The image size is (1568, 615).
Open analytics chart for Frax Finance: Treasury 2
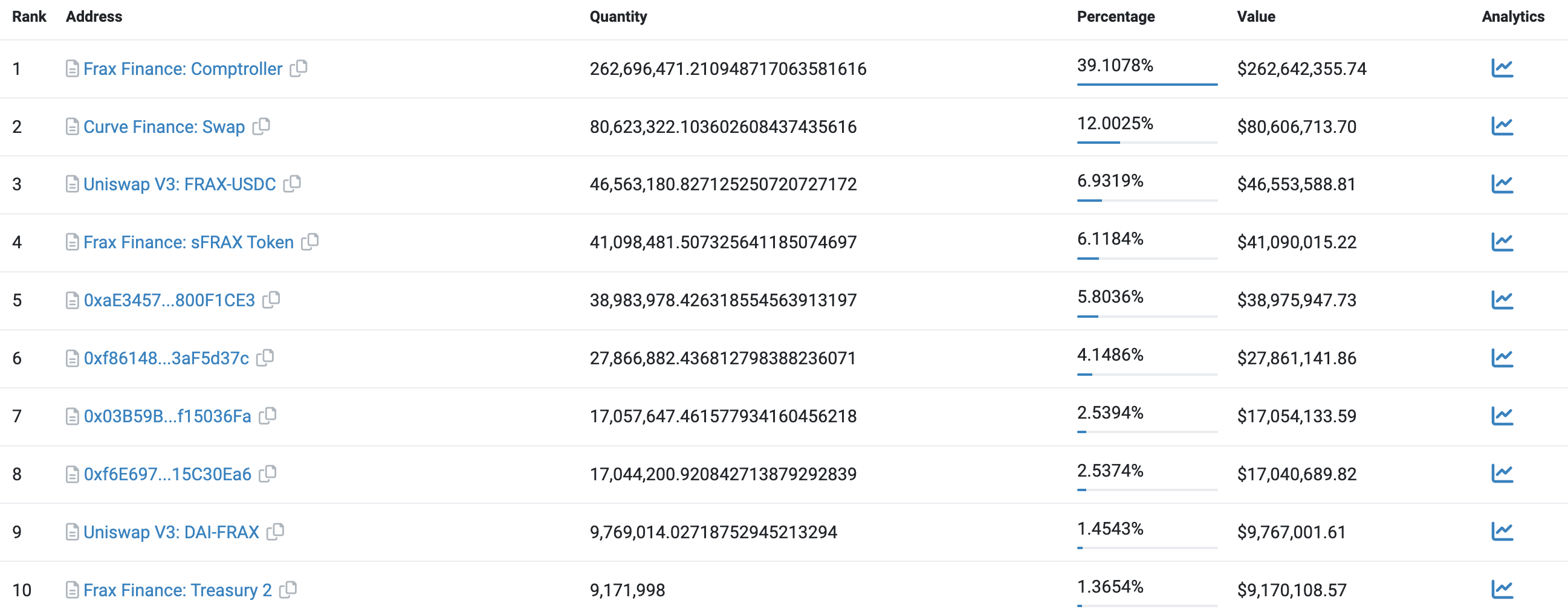(x=1503, y=590)
